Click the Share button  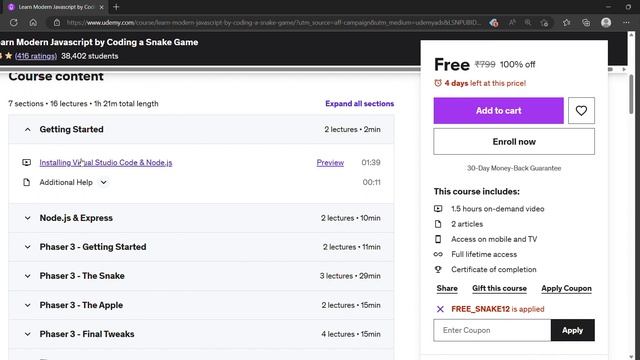pyautogui.click(x=447, y=288)
